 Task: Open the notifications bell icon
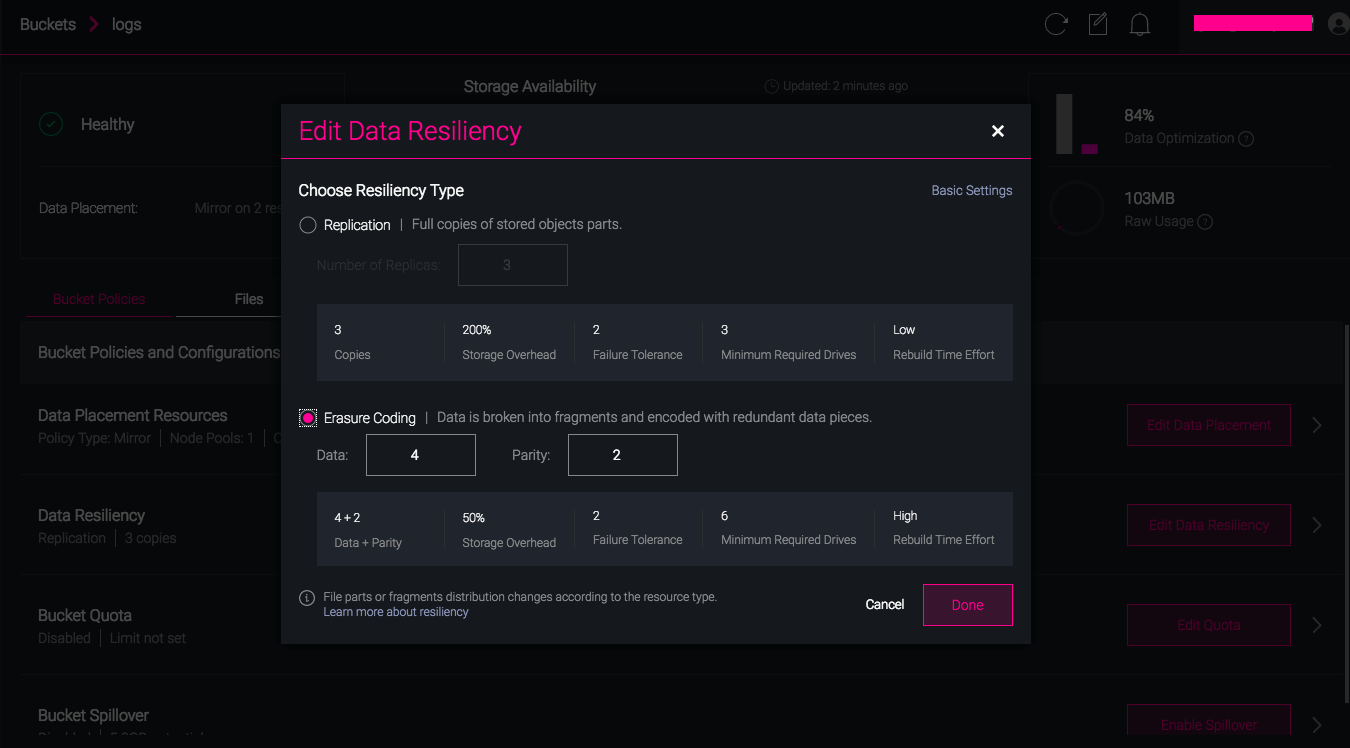point(1140,24)
